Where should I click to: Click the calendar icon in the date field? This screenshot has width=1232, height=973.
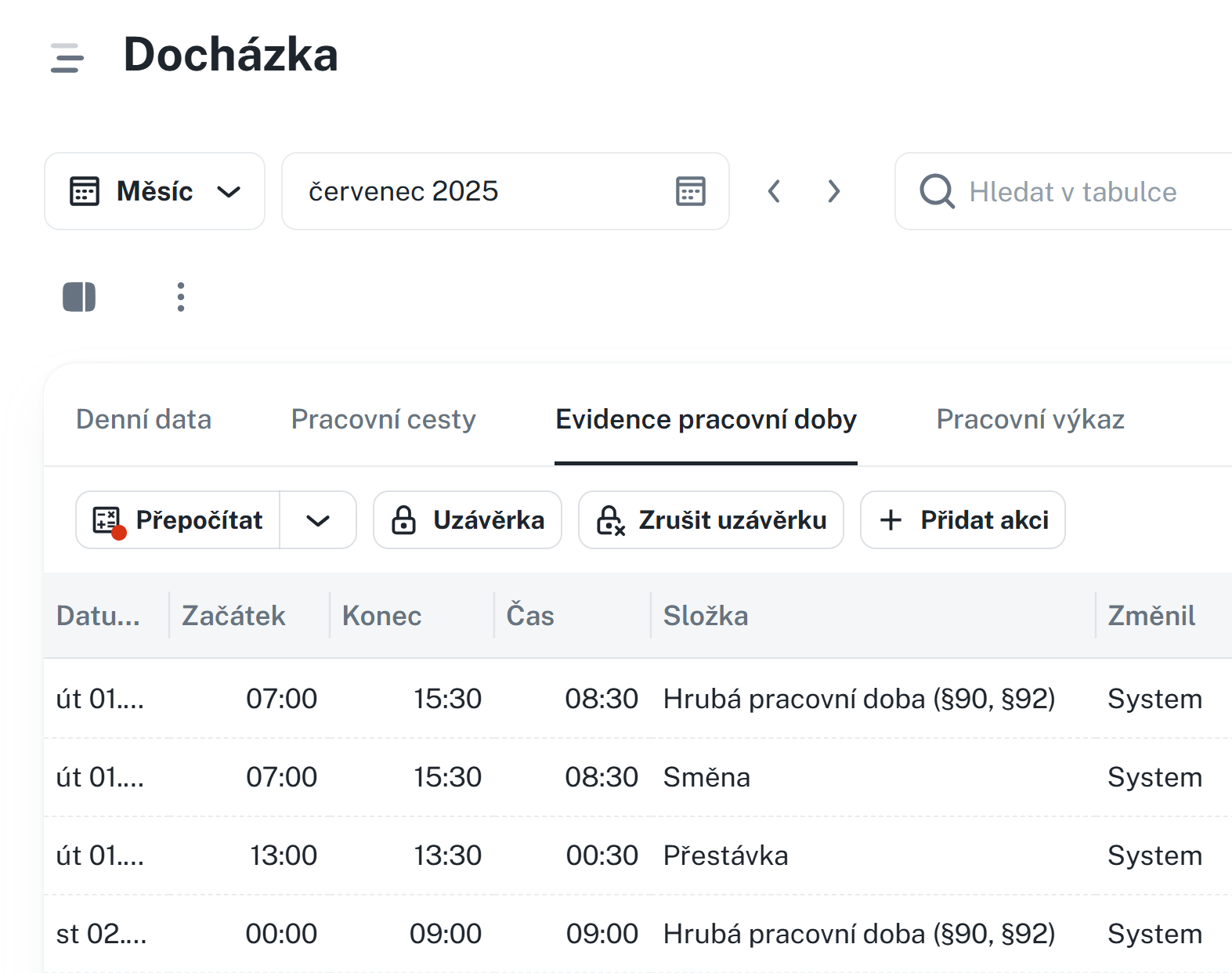click(x=690, y=192)
